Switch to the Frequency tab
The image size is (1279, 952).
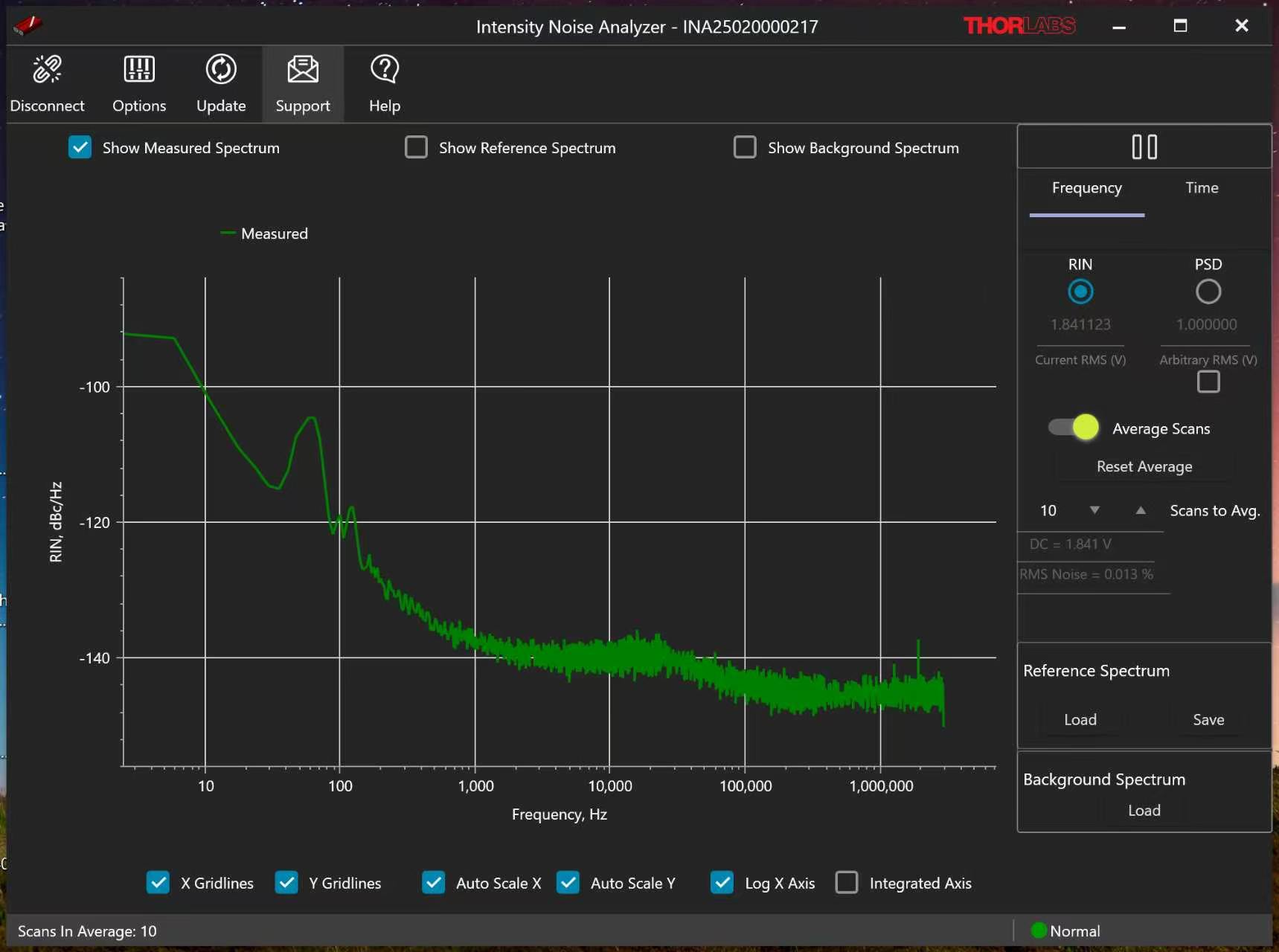tap(1087, 188)
